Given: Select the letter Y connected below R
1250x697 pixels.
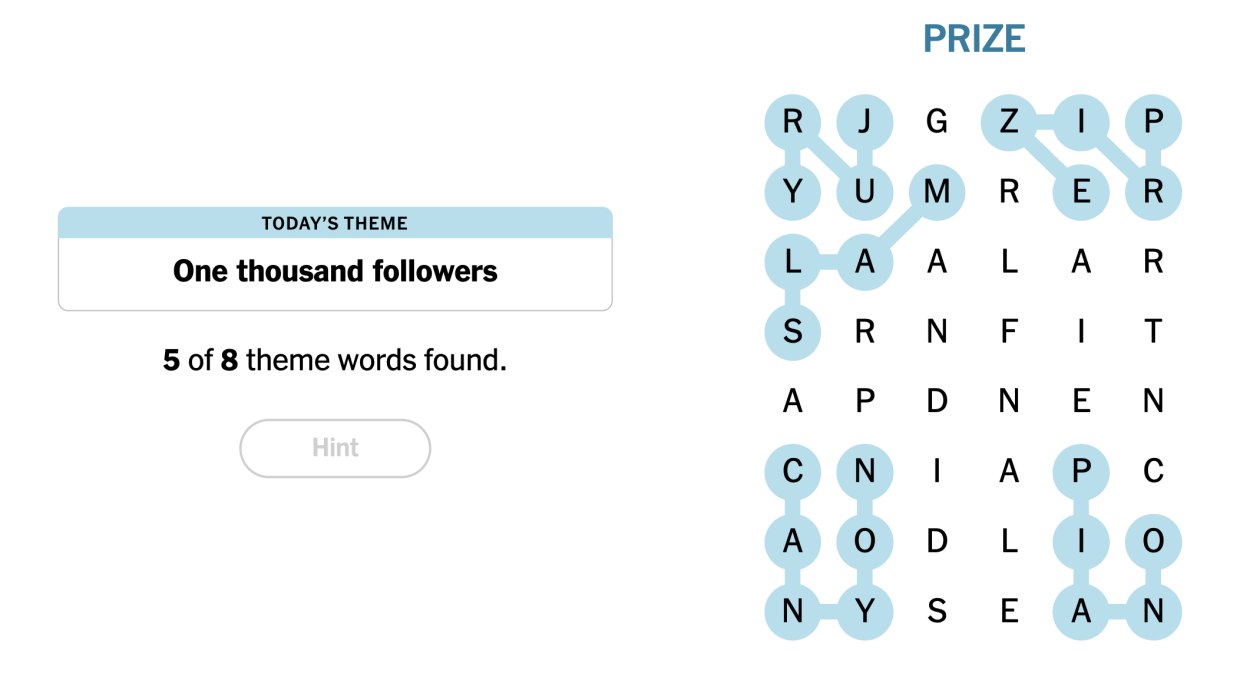Looking at the screenshot, I should [793, 192].
